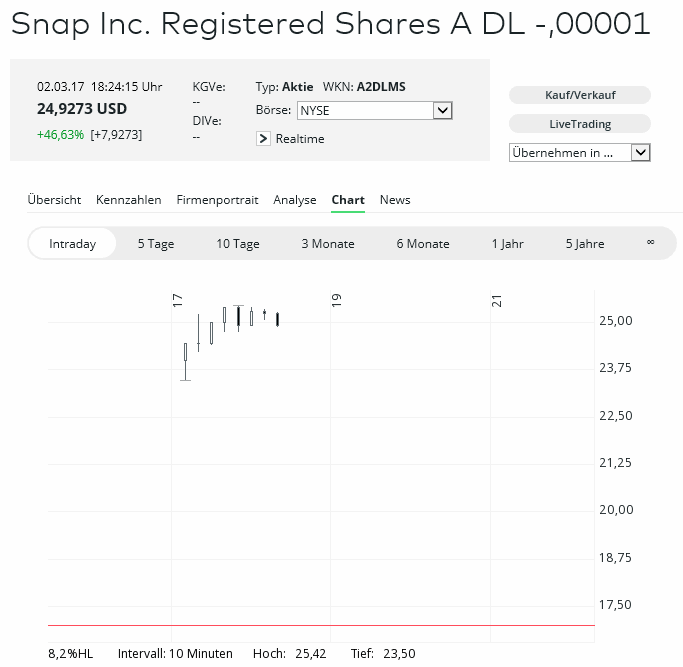Screen dimensions: 683x667
Task: Select the Intraday time range
Action: (x=73, y=244)
